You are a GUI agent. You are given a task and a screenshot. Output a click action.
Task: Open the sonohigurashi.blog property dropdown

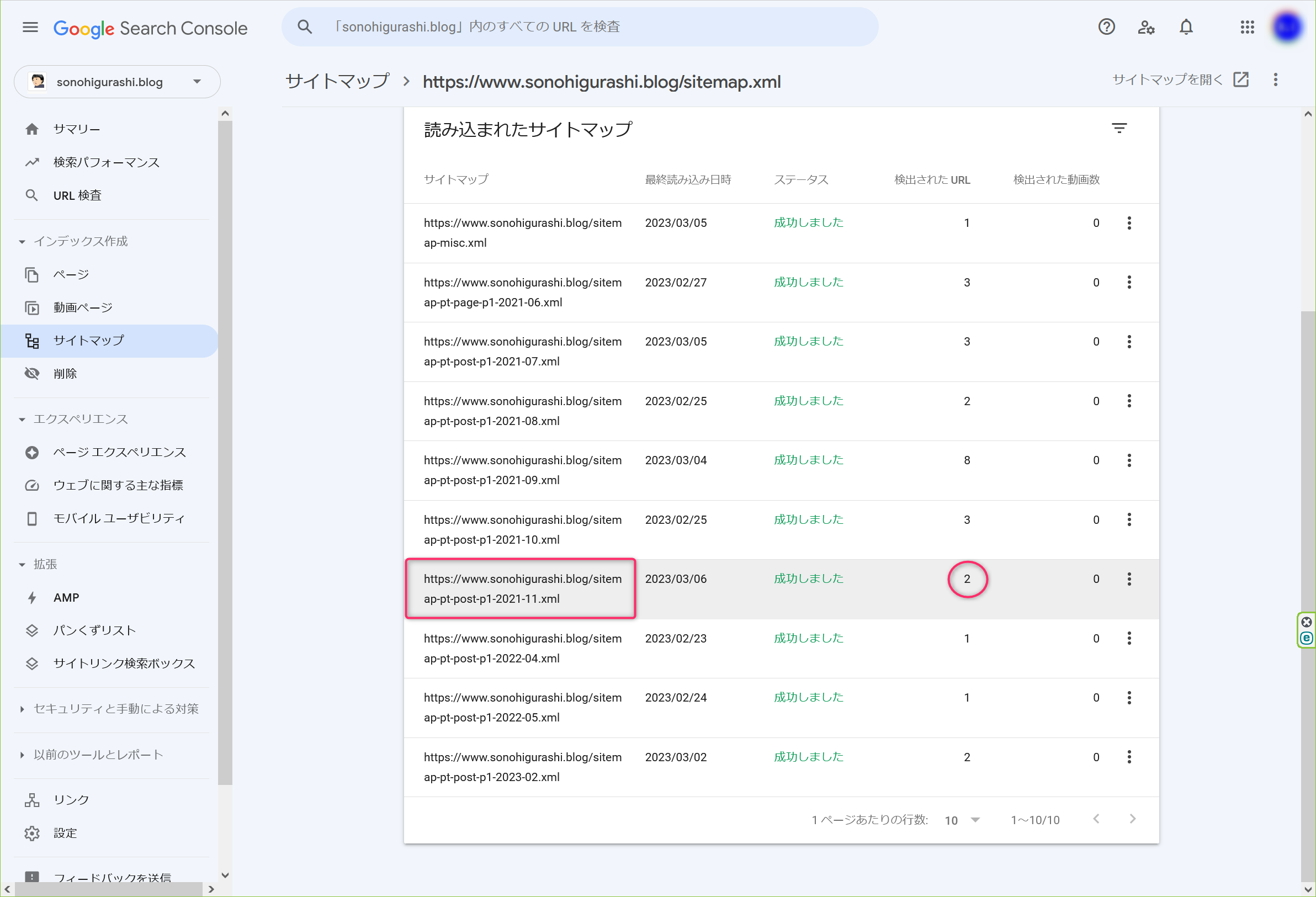pos(117,82)
